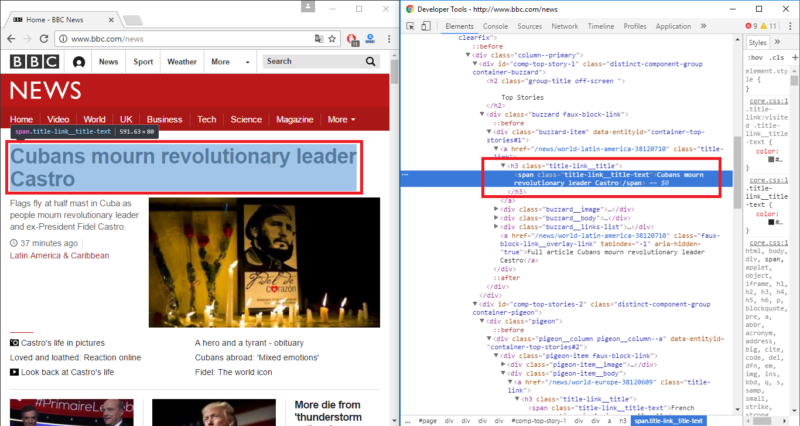Expand the buzzard__image div node
Image resolution: width=800 pixels, height=426 pixels.
click(498, 208)
